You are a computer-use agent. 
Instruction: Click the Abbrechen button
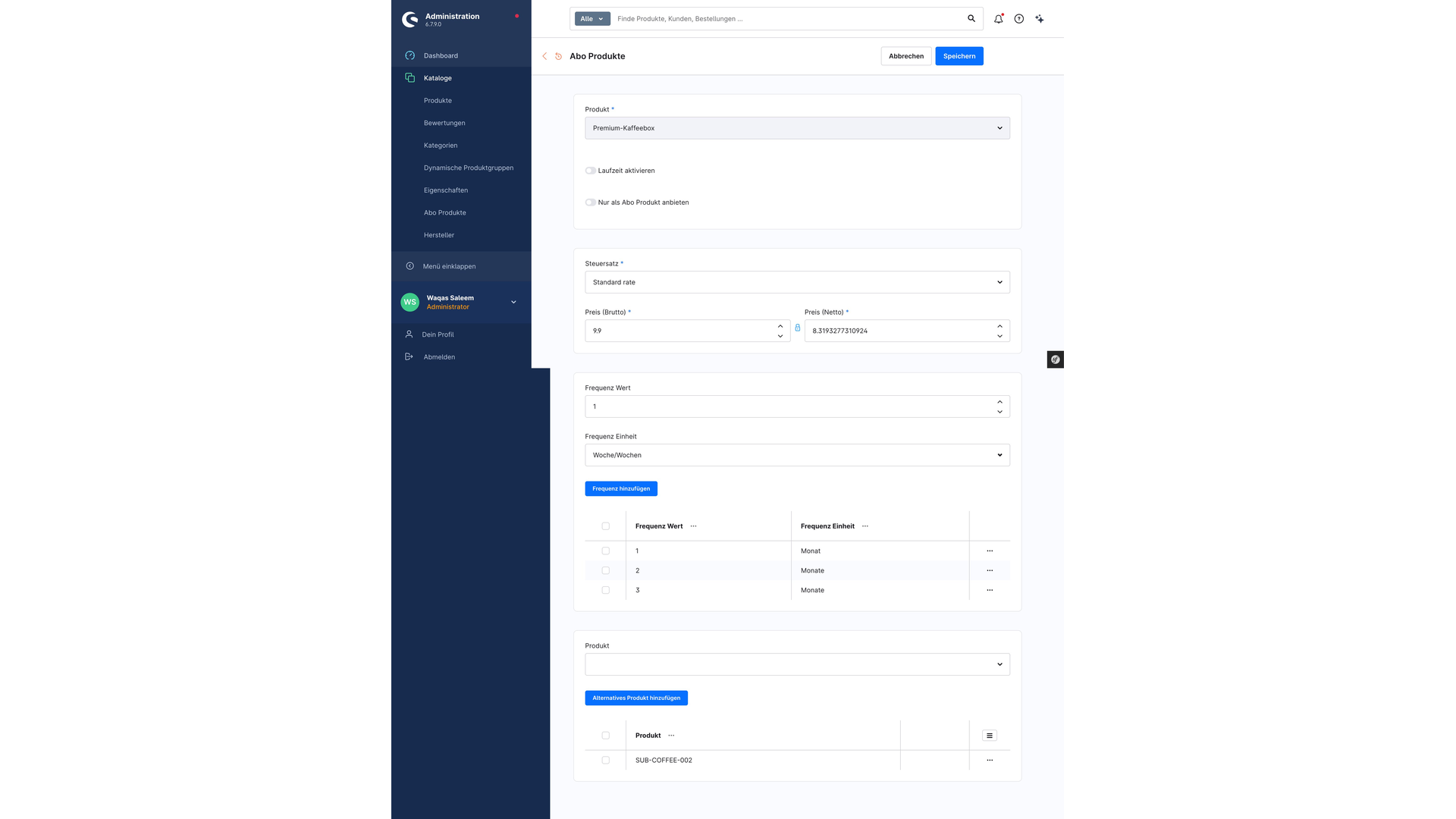906,56
